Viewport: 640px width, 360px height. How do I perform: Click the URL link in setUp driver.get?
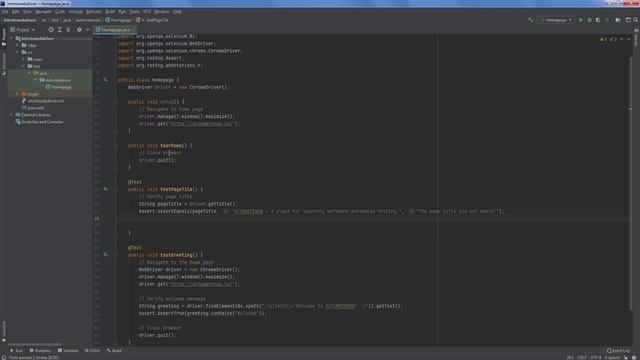[201, 124]
